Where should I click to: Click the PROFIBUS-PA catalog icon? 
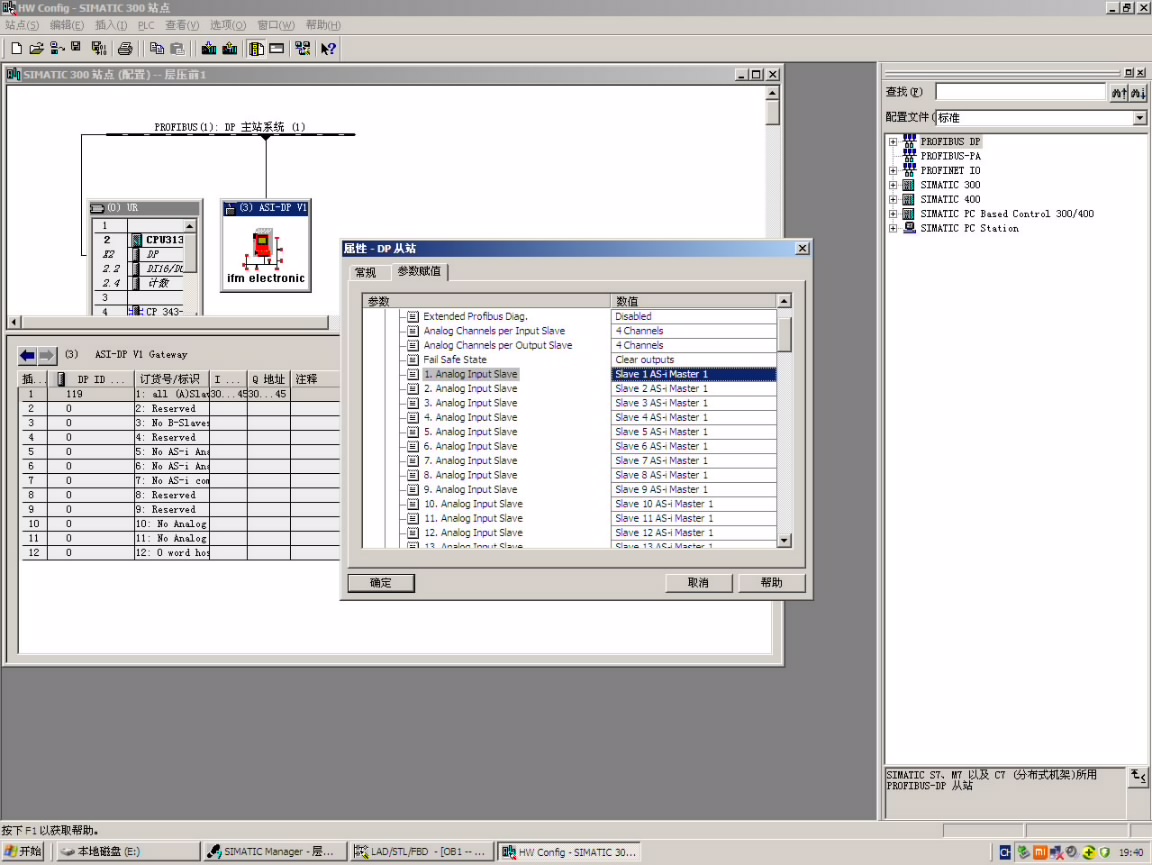point(910,156)
